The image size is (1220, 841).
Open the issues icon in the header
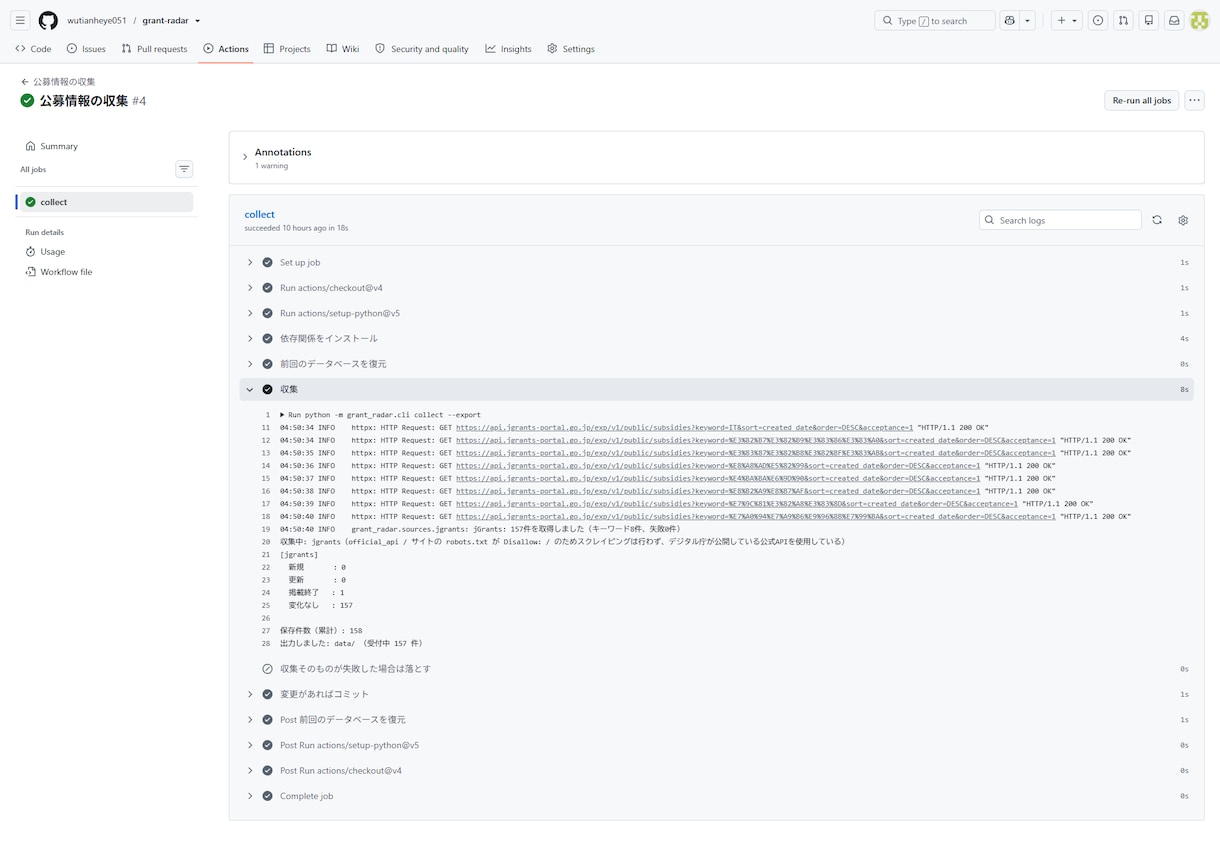pyautogui.click(x=1098, y=20)
